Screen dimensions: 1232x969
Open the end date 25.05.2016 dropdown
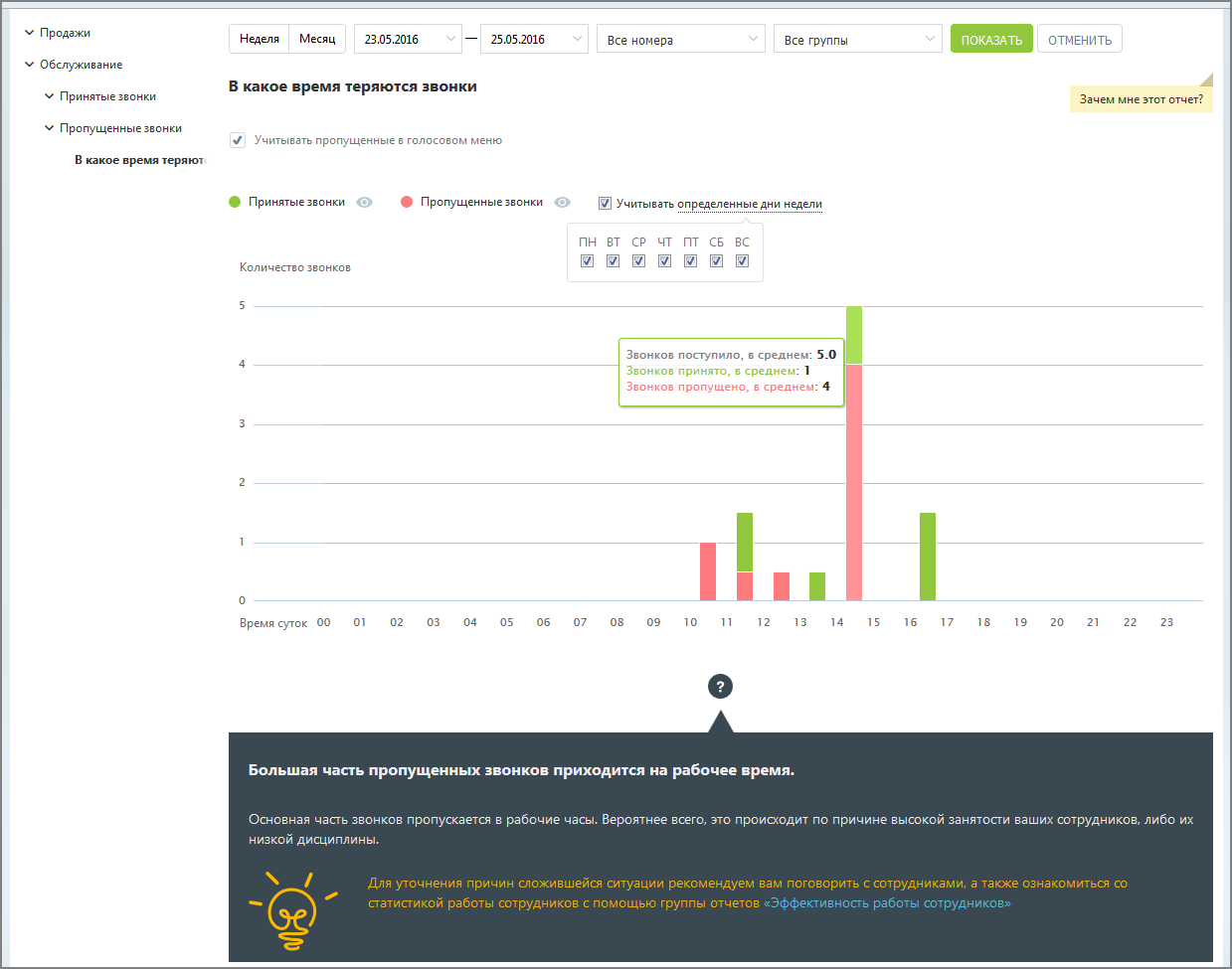click(534, 39)
